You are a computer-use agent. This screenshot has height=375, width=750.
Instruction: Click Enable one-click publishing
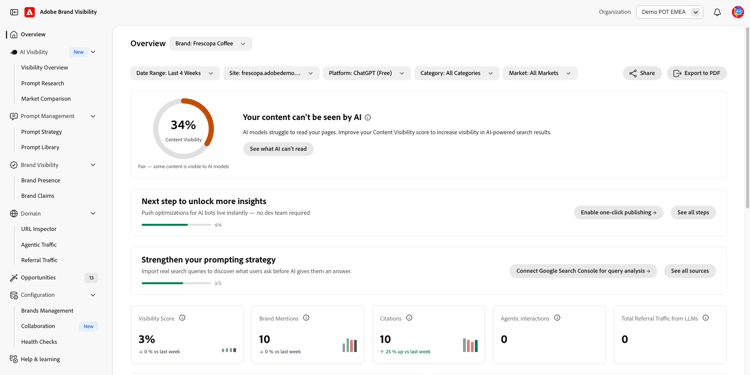click(x=618, y=212)
